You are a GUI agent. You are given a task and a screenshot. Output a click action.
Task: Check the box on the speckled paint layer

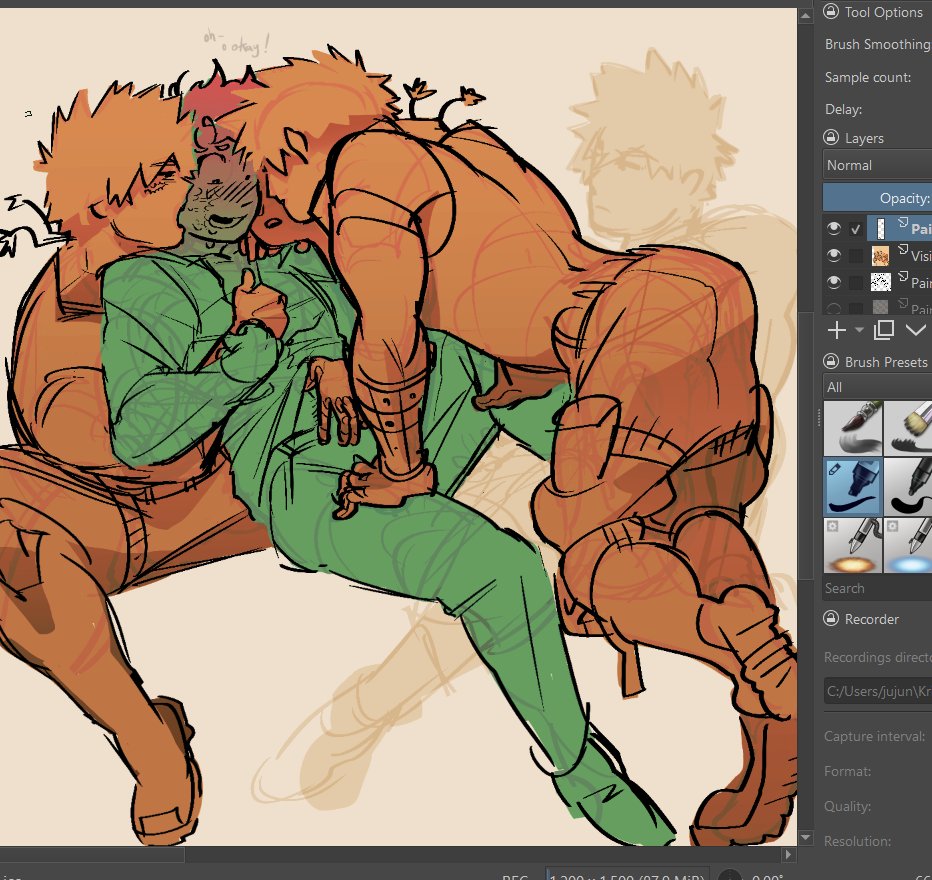[x=855, y=282]
